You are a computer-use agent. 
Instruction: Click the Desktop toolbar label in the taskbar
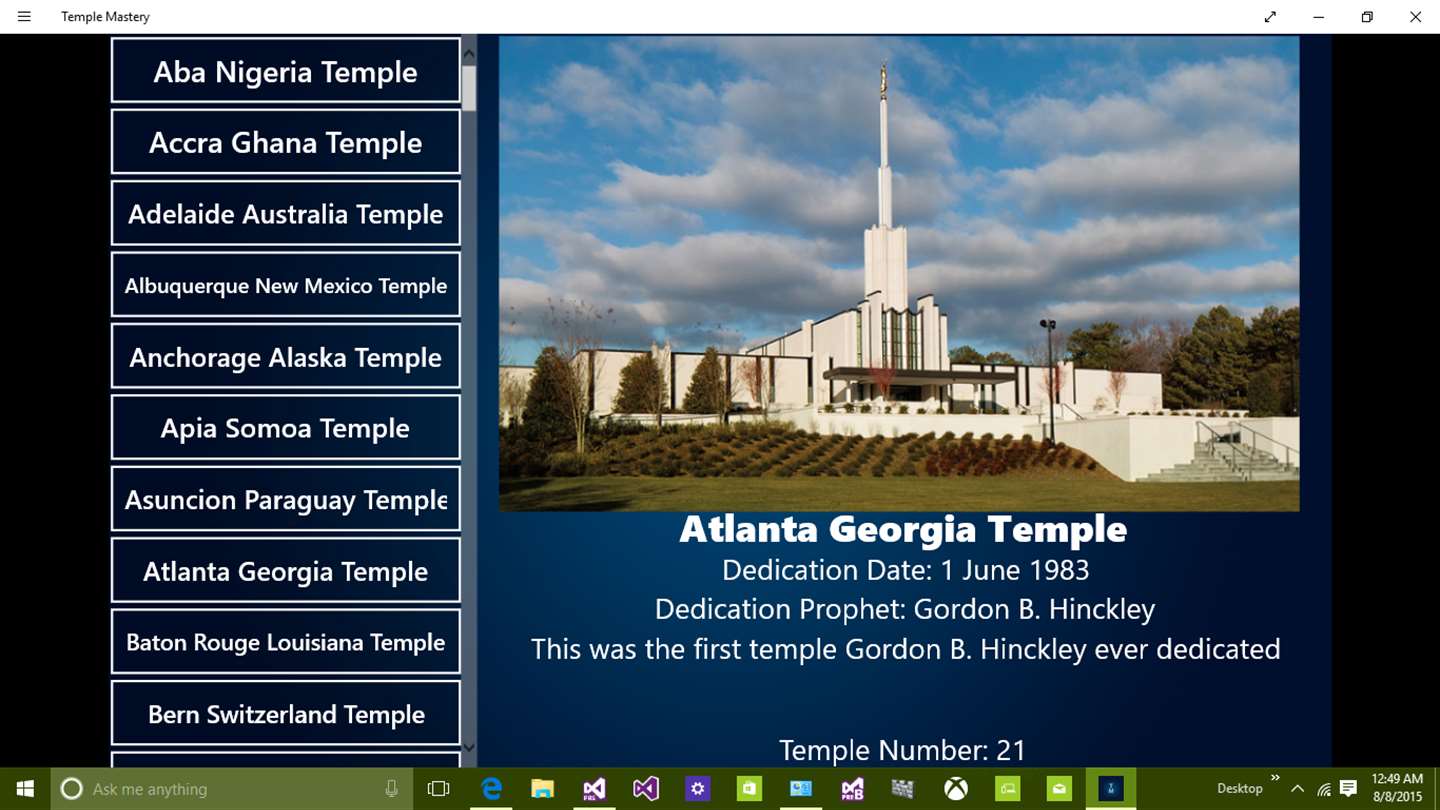(1240, 789)
